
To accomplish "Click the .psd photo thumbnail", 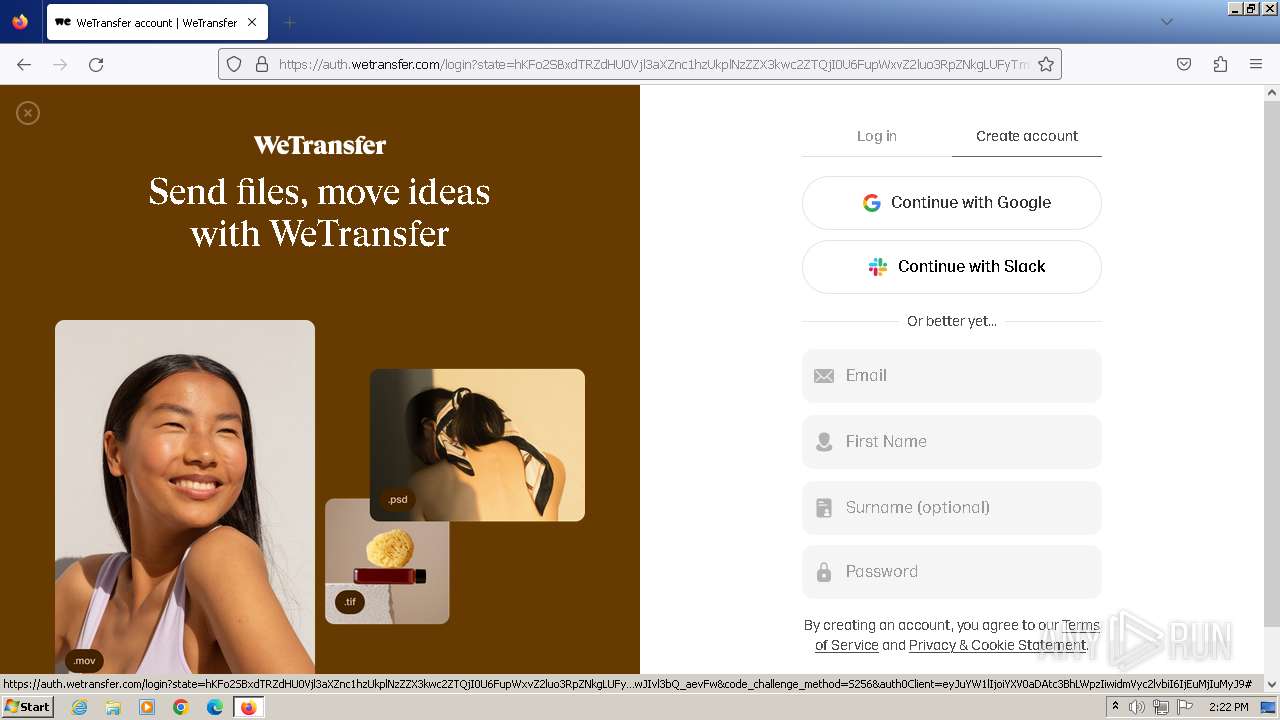I will 477,445.
